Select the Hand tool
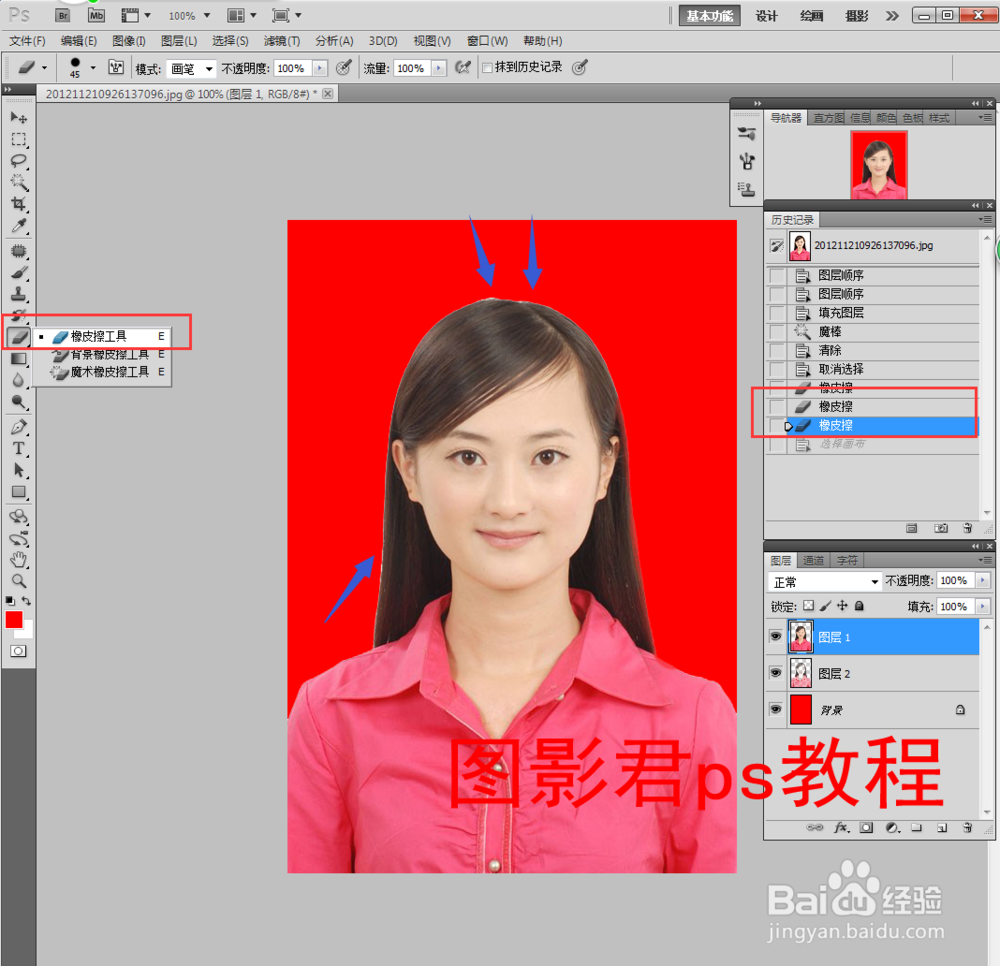The width and height of the screenshot is (1000, 966). (18, 559)
